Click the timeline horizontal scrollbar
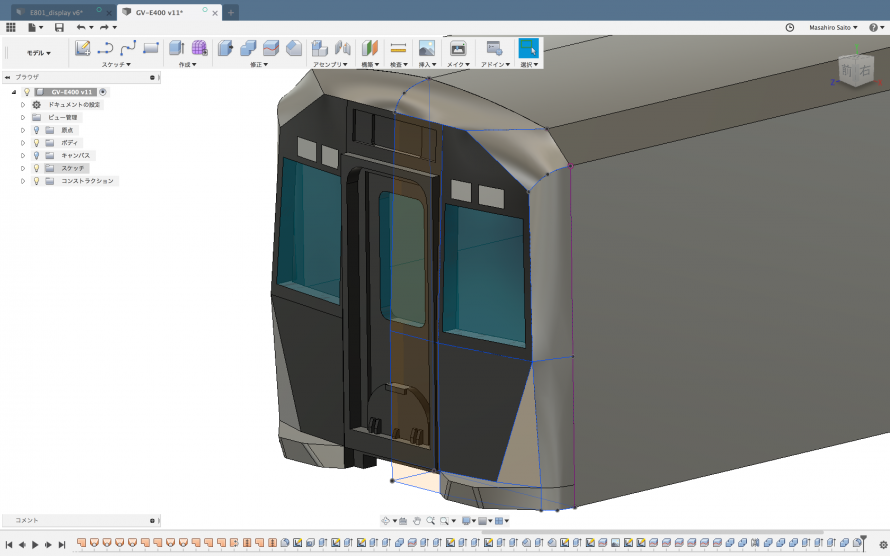Screen dimensions: 890x556 (652, 532)
